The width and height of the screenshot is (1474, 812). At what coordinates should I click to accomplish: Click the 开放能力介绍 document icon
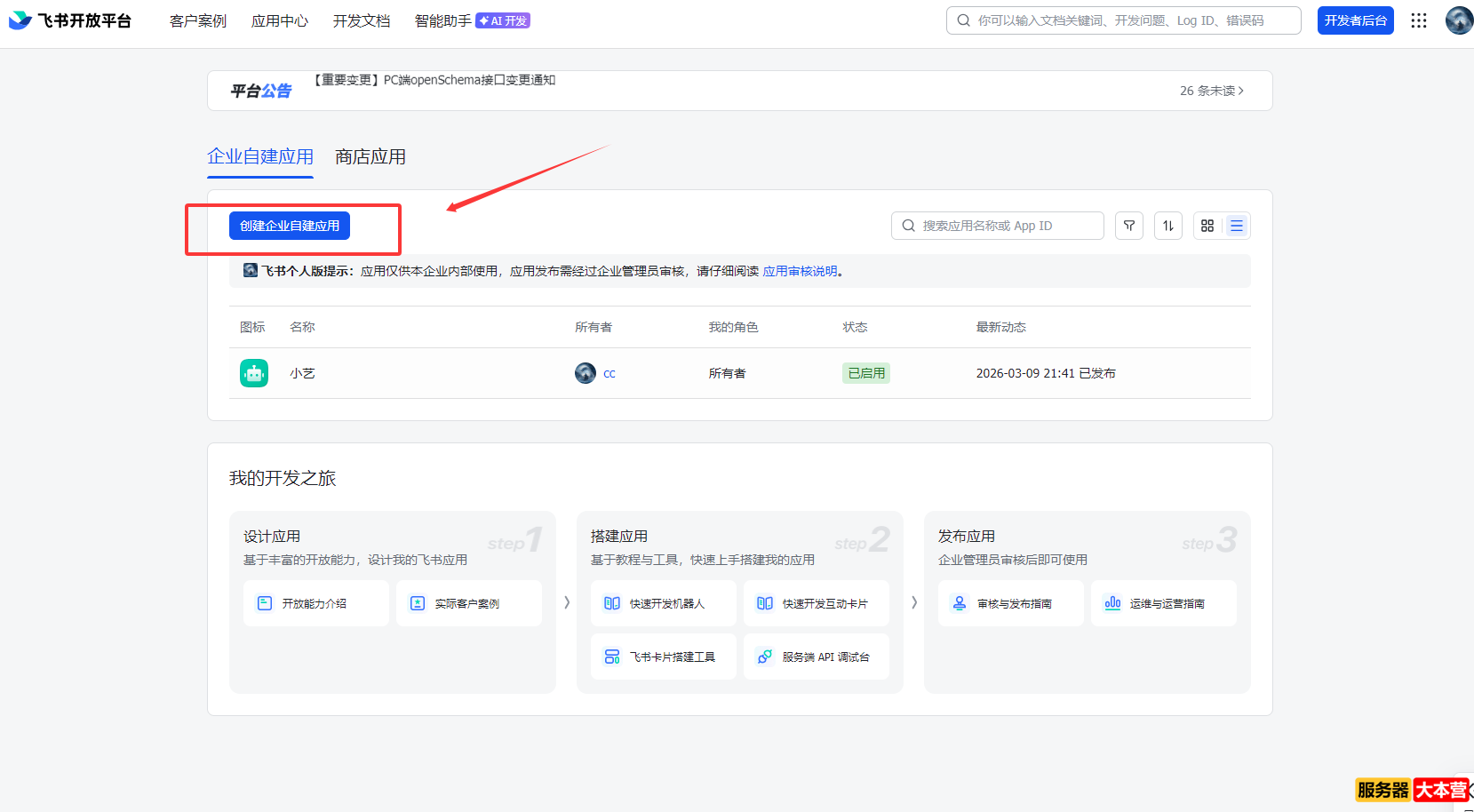[265, 603]
